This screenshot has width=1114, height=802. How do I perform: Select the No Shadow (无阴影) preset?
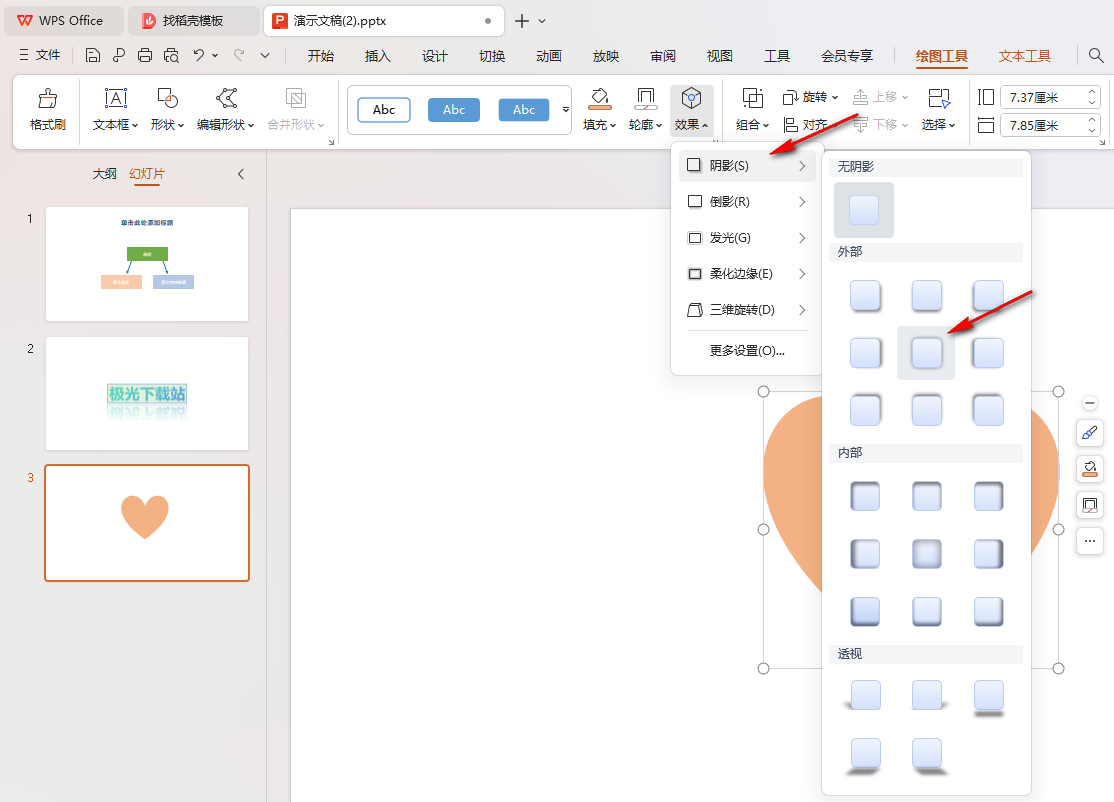point(864,210)
